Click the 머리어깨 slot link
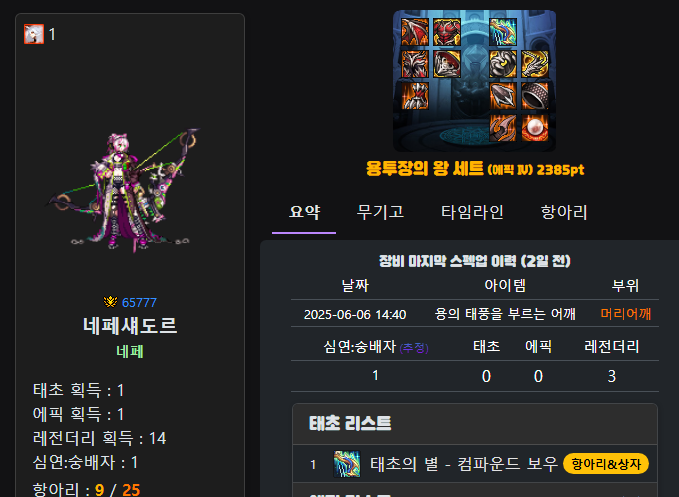The height and width of the screenshot is (497, 679). tap(626, 314)
